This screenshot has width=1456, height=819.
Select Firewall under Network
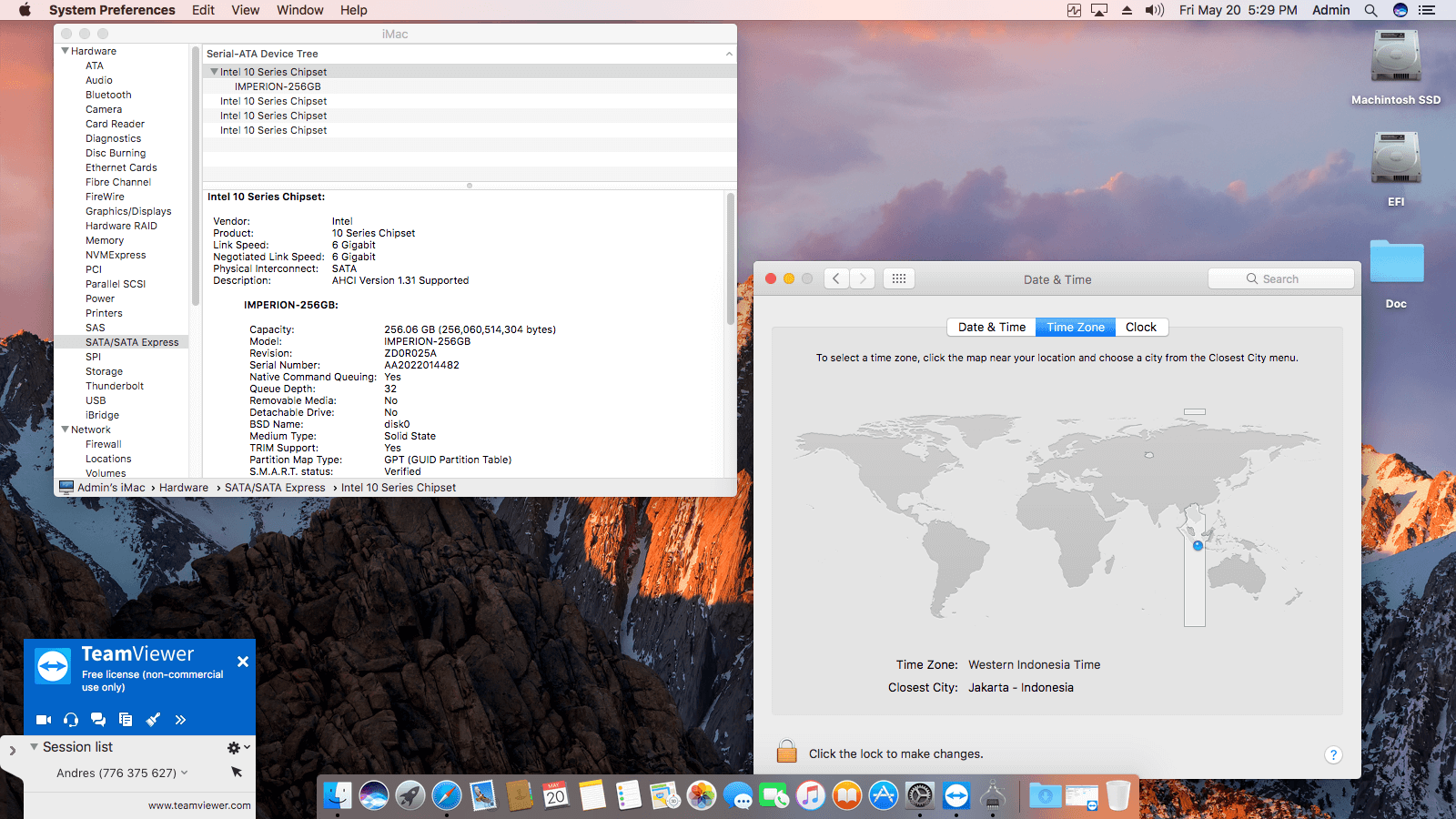104,444
